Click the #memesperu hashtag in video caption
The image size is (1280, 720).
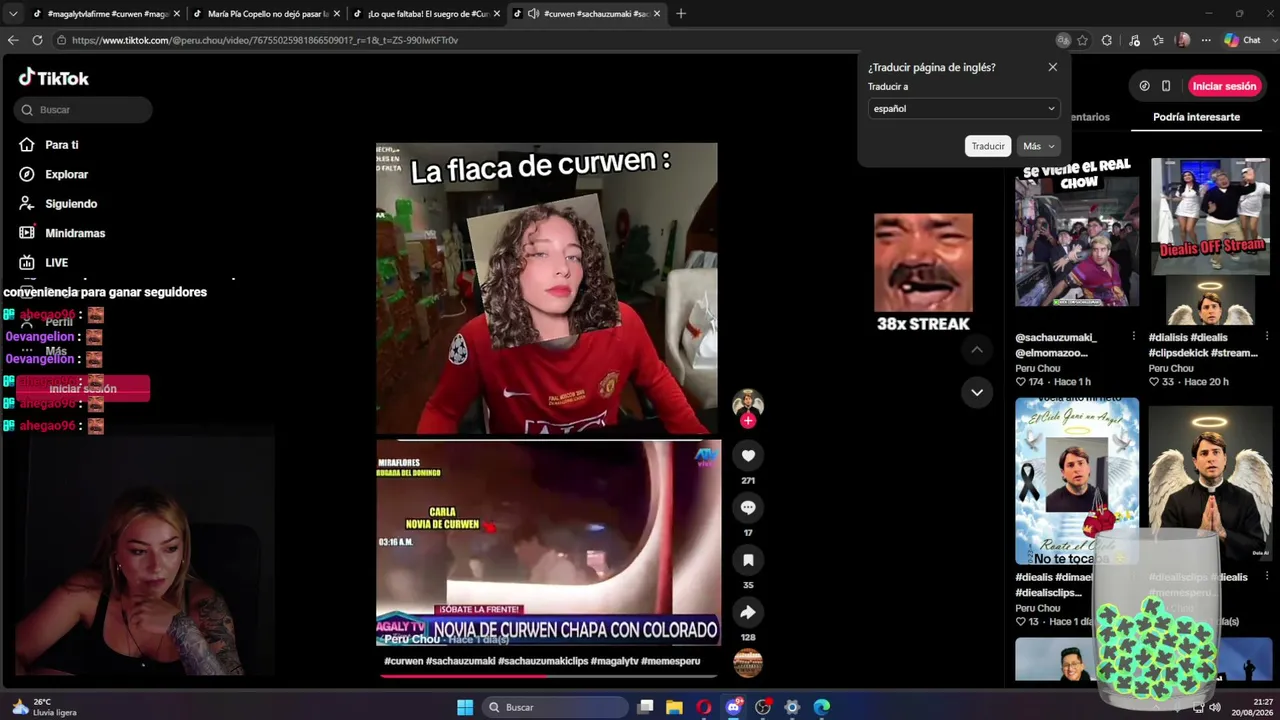click(x=671, y=661)
